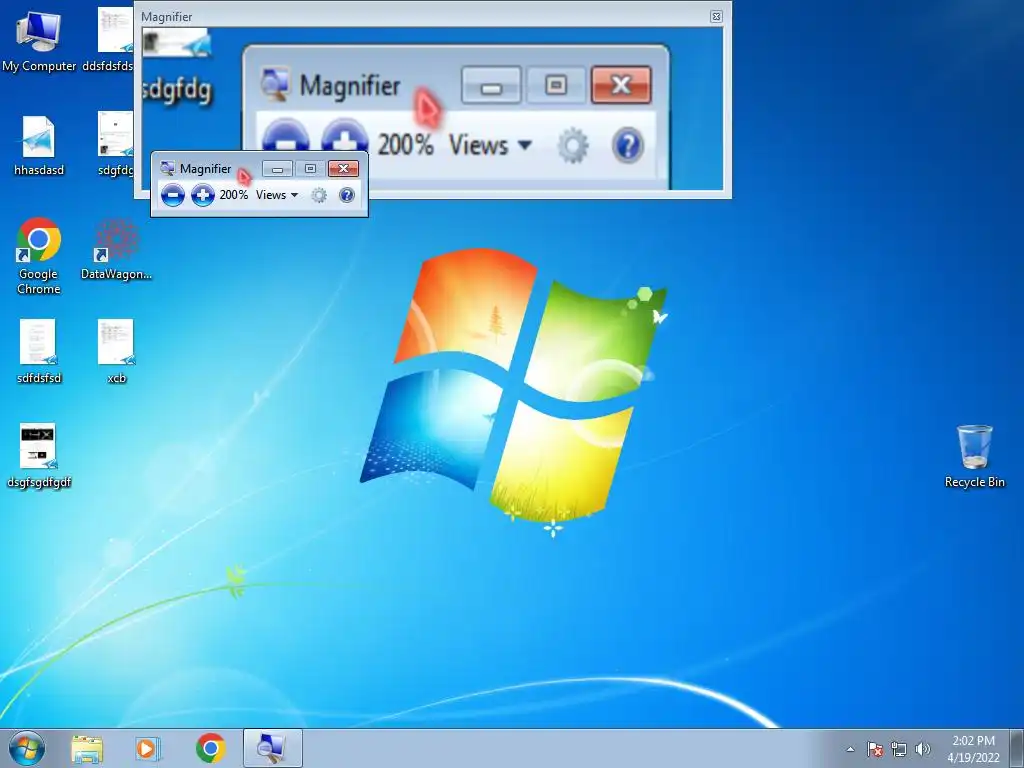Open Windows Media Player from taskbar
Image resolution: width=1024 pixels, height=768 pixels.
pyautogui.click(x=148, y=748)
